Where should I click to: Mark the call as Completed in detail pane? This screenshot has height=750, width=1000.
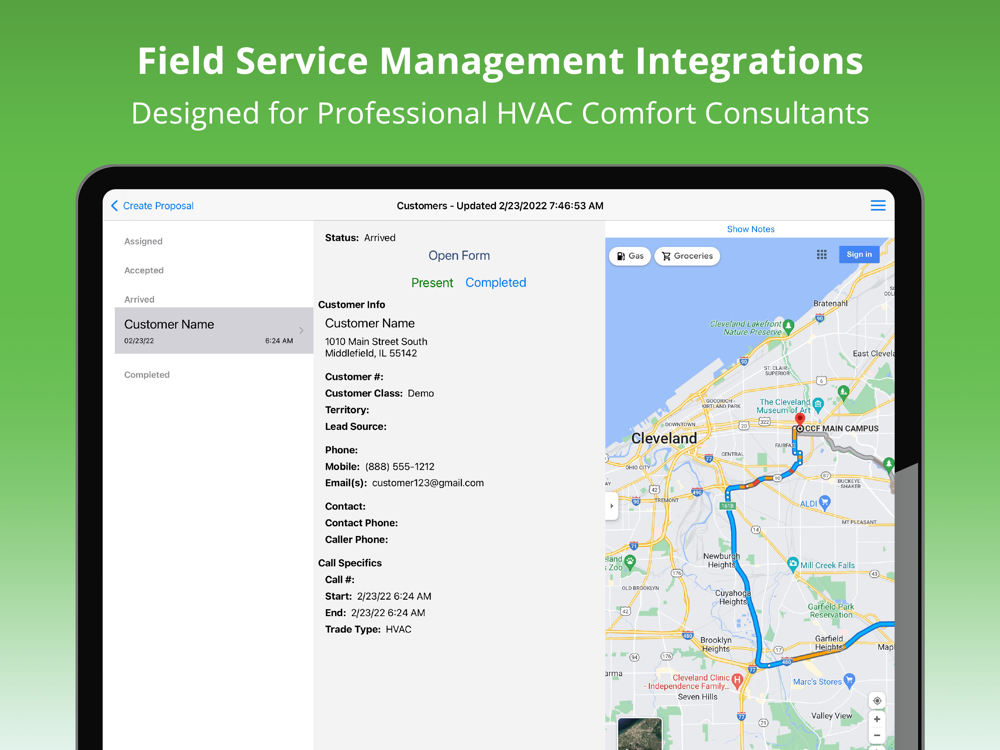(496, 283)
